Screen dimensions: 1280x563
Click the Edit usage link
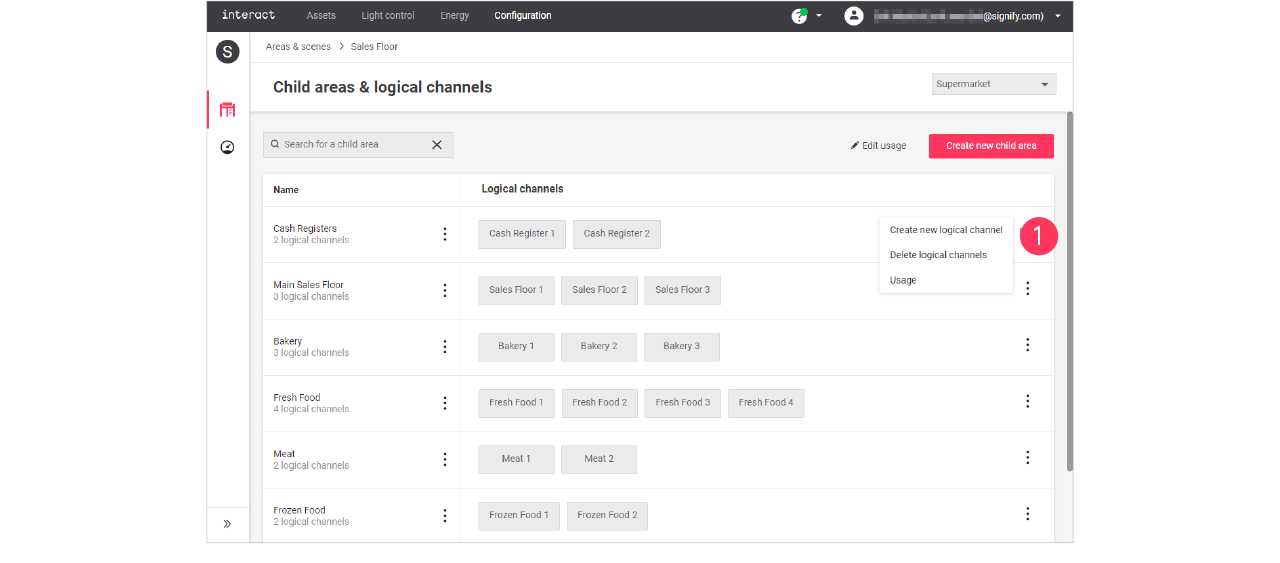tap(878, 146)
